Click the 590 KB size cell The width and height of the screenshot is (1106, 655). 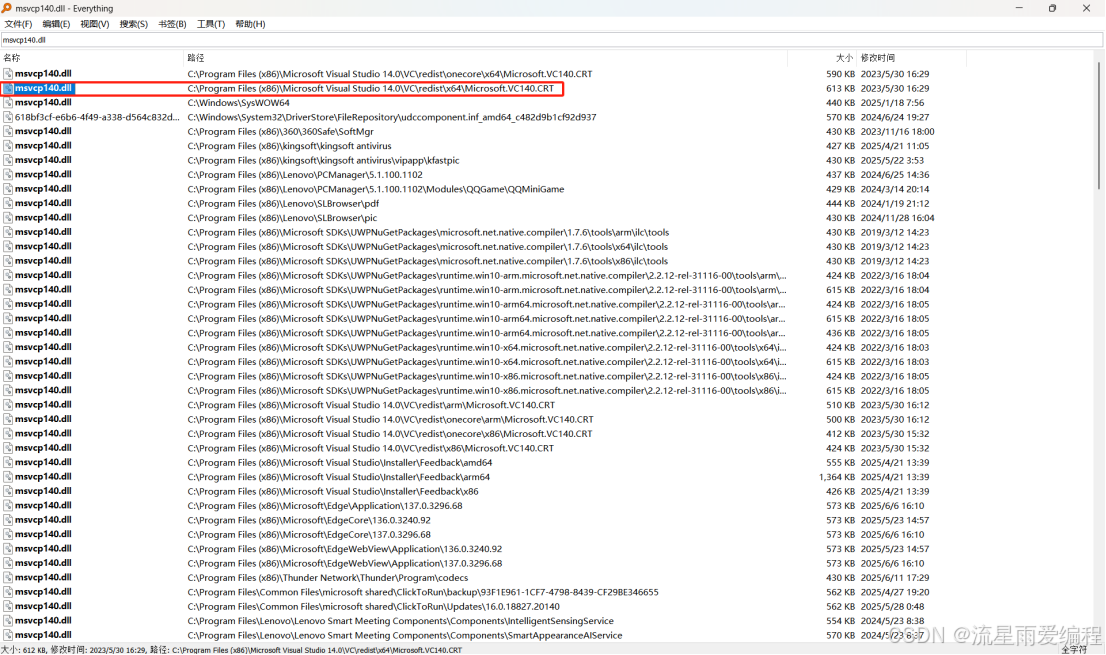[840, 74]
